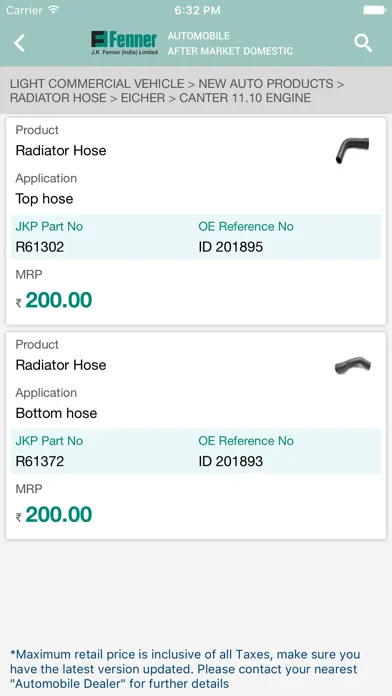Open the search magnifier icon

click(363, 44)
